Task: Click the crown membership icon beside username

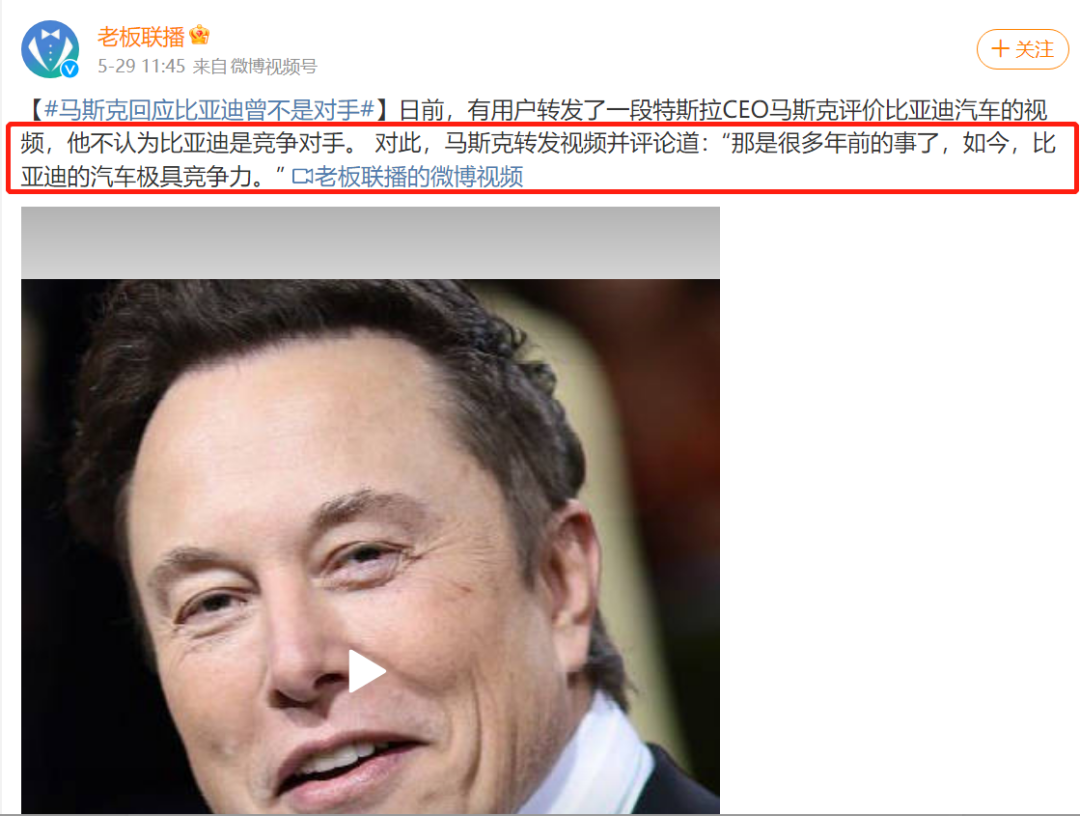Action: click(x=199, y=34)
